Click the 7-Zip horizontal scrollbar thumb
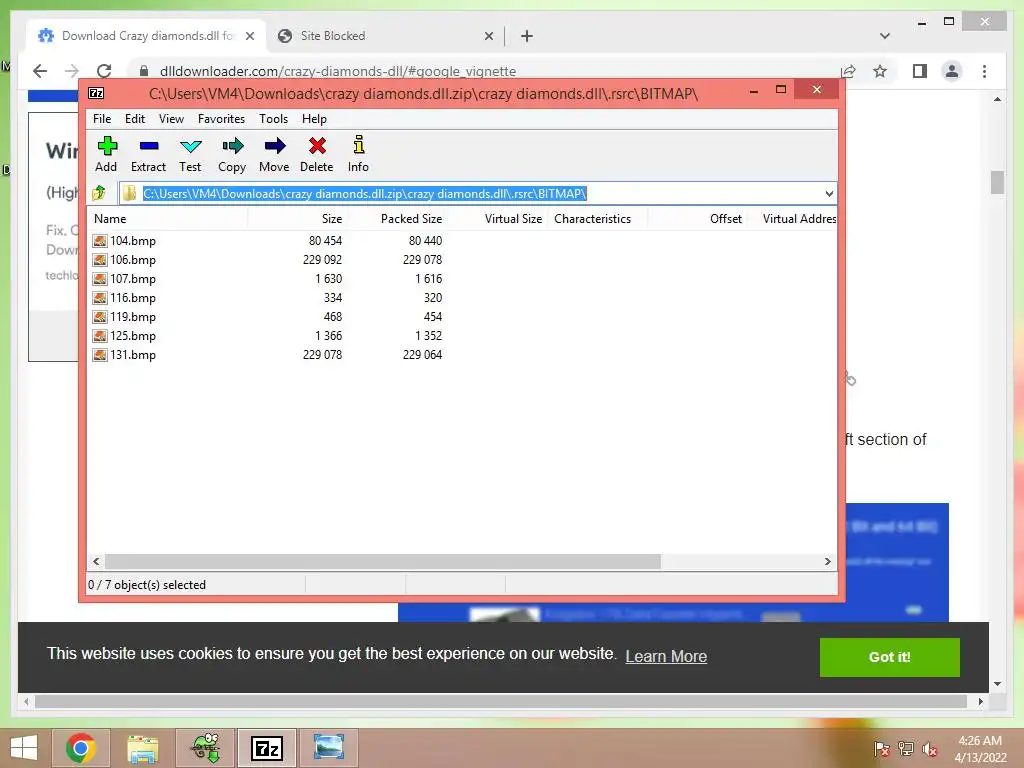This screenshot has height=768, width=1024. pos(383,562)
